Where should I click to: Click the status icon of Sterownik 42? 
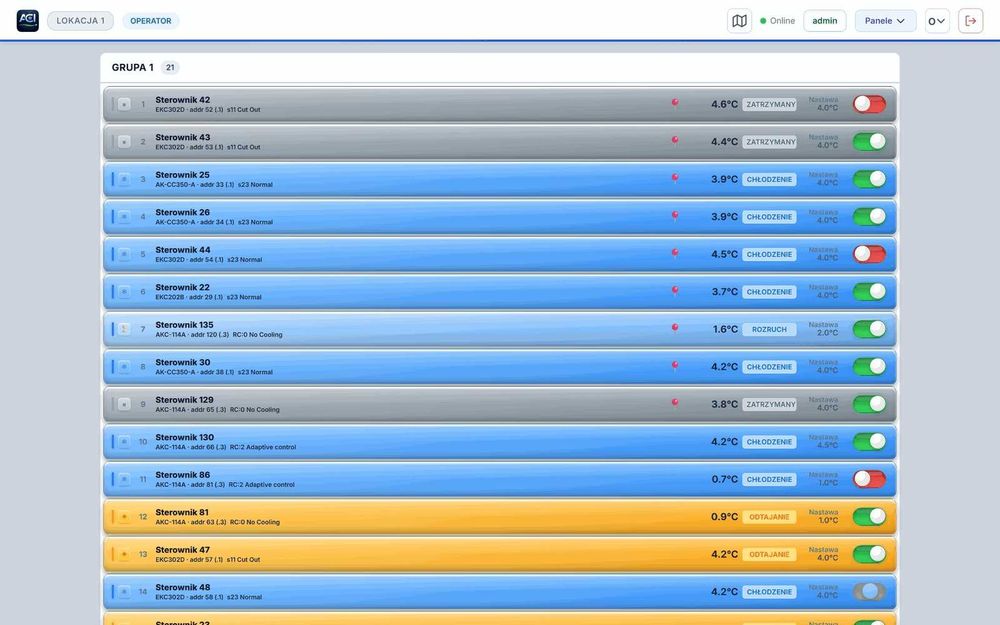coord(124,104)
